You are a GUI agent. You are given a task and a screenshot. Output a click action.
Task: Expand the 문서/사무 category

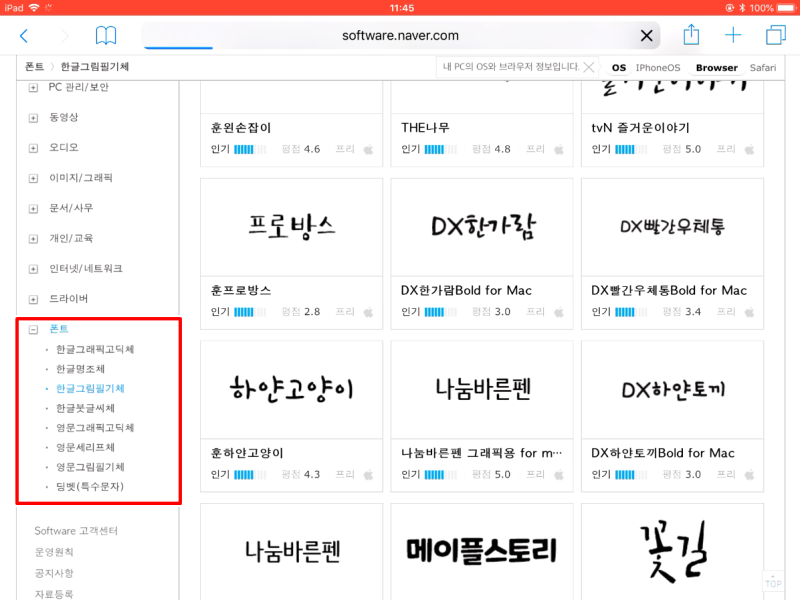click(x=33, y=209)
